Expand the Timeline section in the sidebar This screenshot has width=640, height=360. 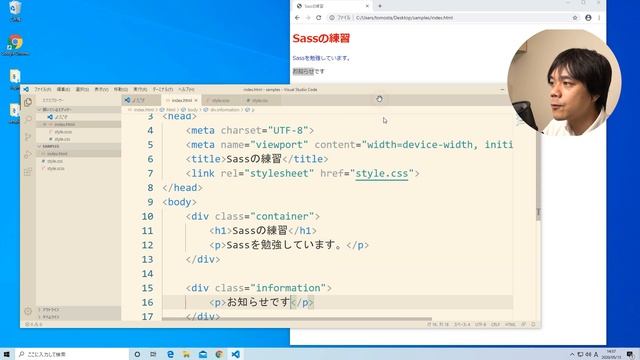[x=79, y=317]
